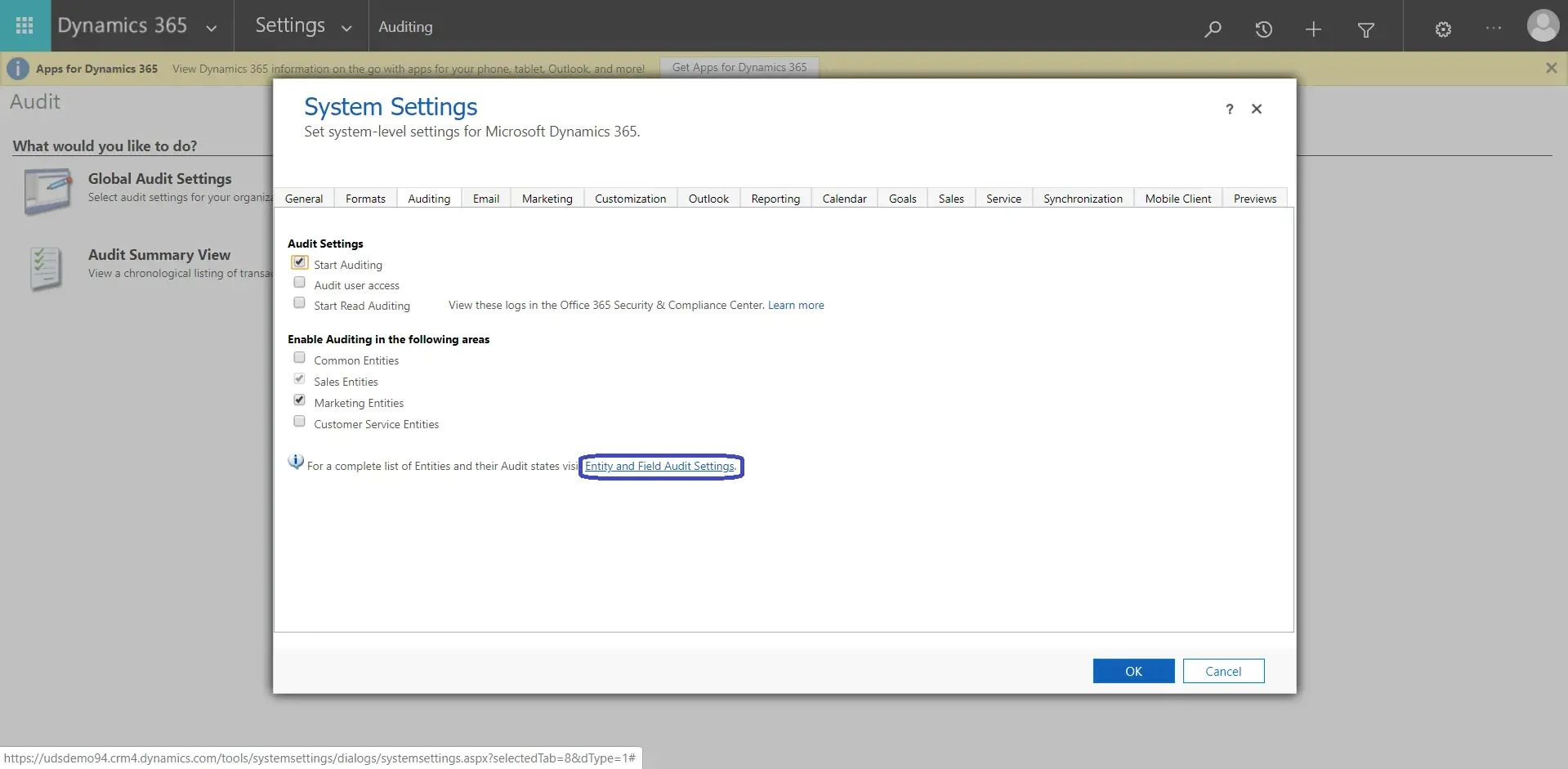Open Audit Summary View link
Viewport: 1568px width, 769px height.
tap(159, 254)
